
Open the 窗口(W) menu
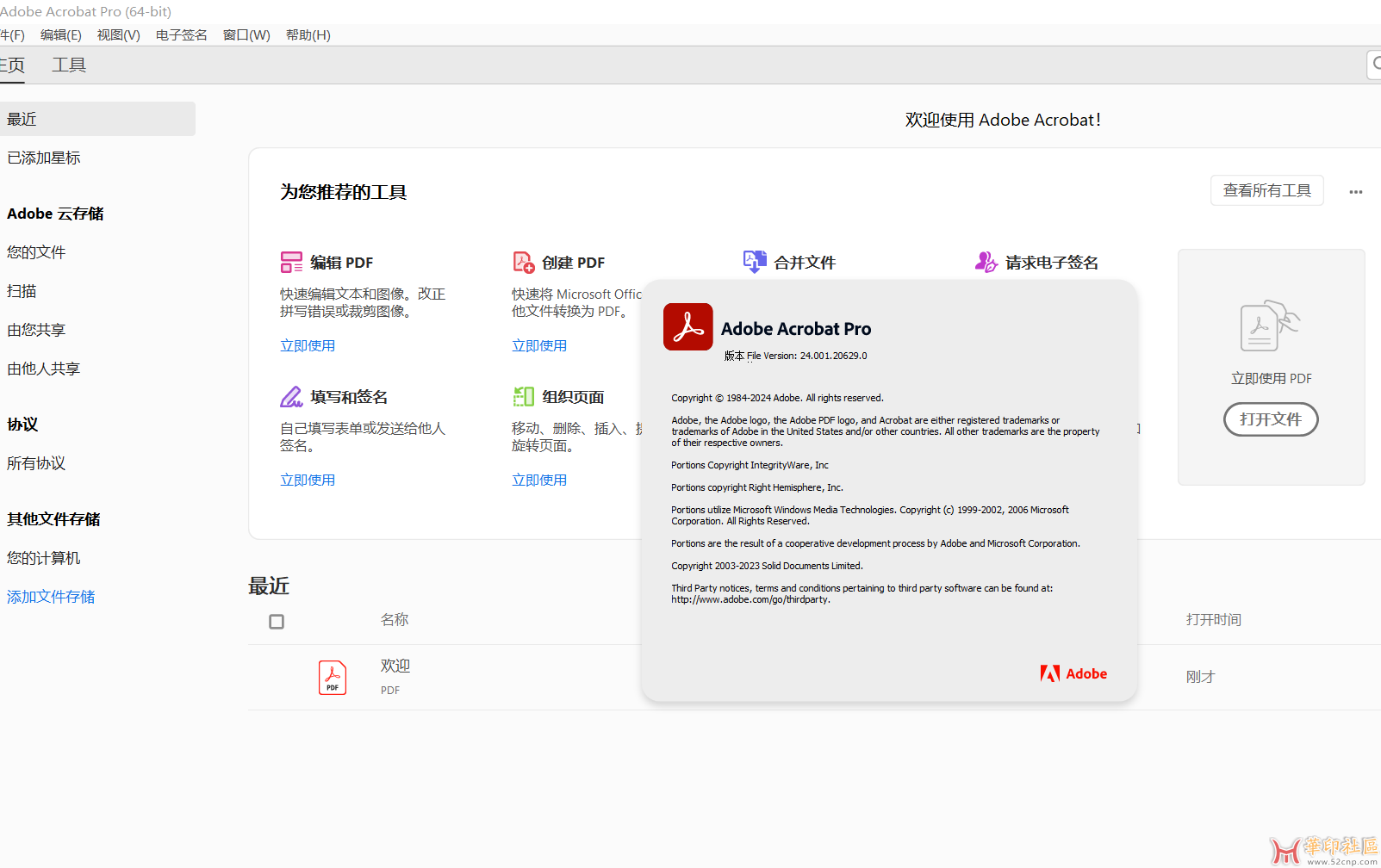coord(246,35)
